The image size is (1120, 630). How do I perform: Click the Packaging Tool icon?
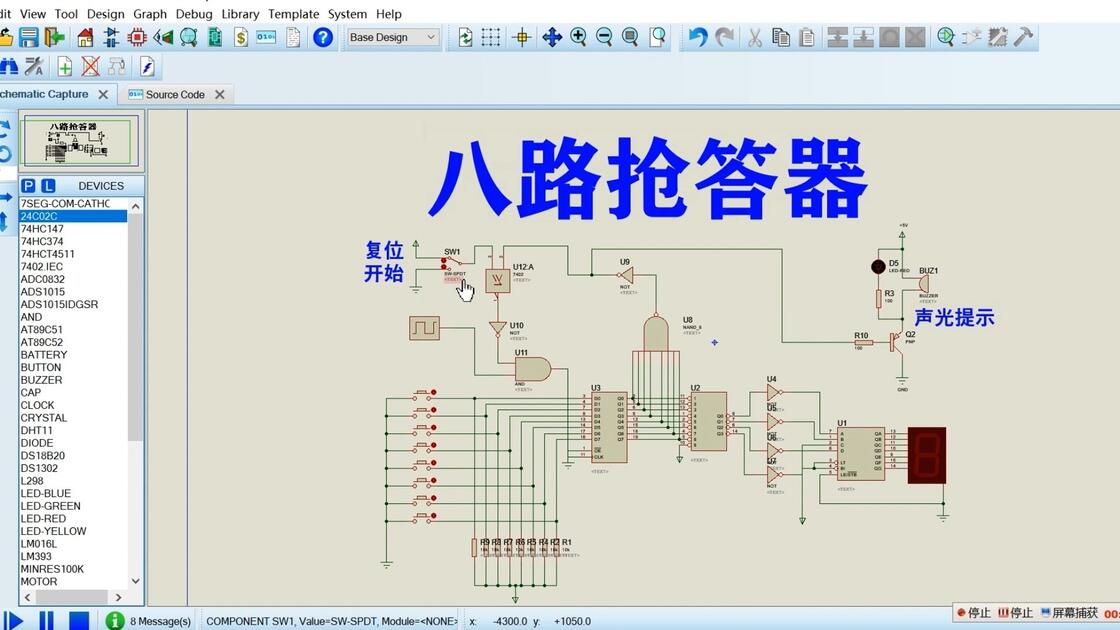[998, 37]
